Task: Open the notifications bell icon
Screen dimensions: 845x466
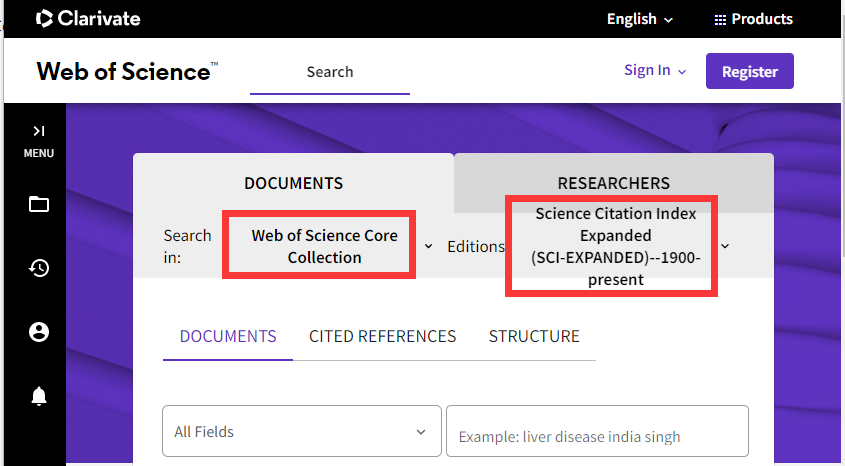Action: 39,396
